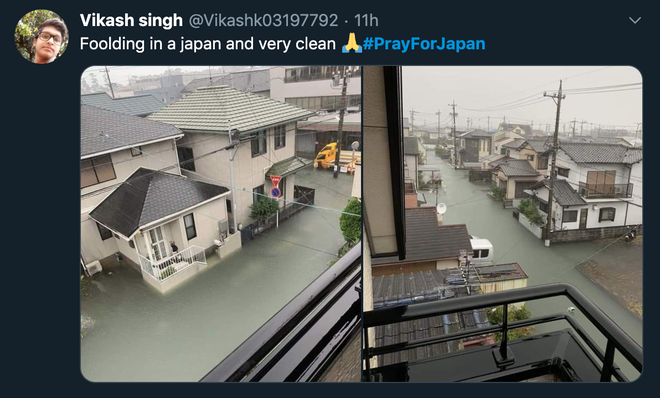Image resolution: width=660 pixels, height=398 pixels.
Task: Open the right flooded street photo
Action: pyautogui.click(x=503, y=224)
